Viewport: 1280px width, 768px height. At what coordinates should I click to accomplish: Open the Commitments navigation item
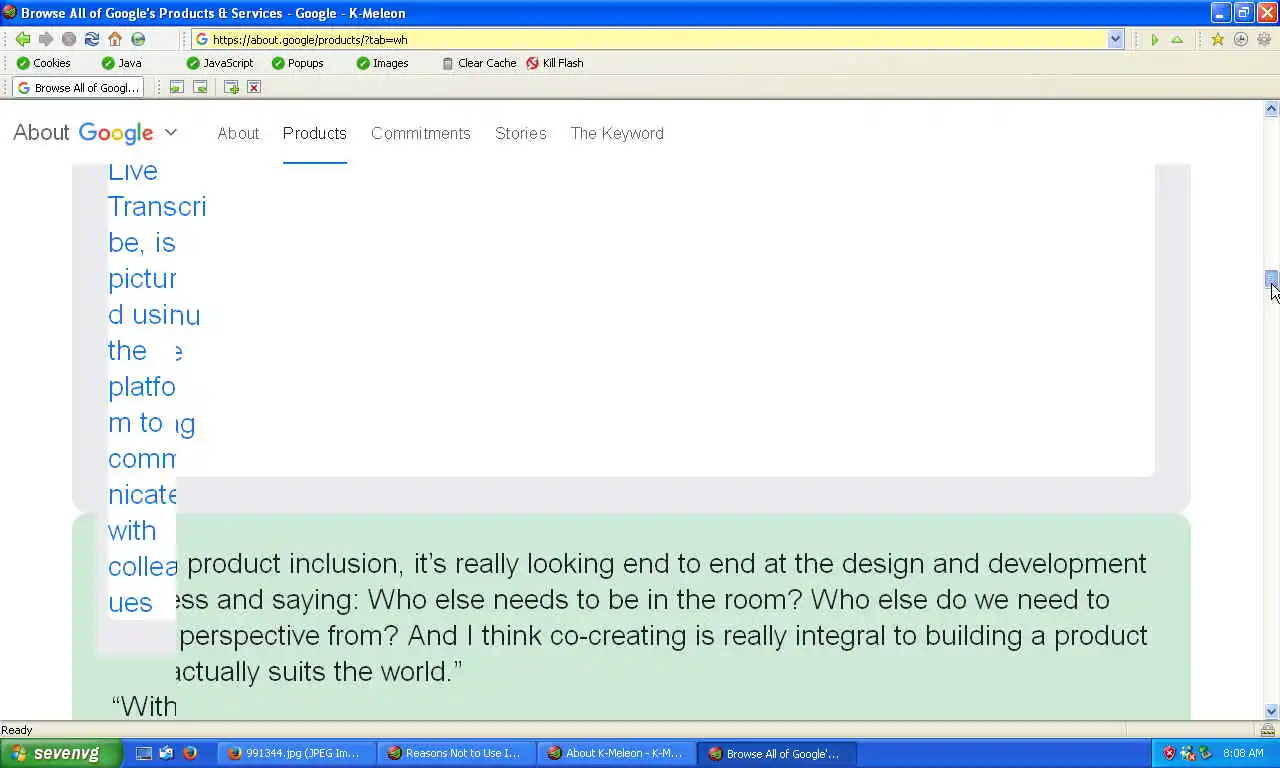coord(420,133)
